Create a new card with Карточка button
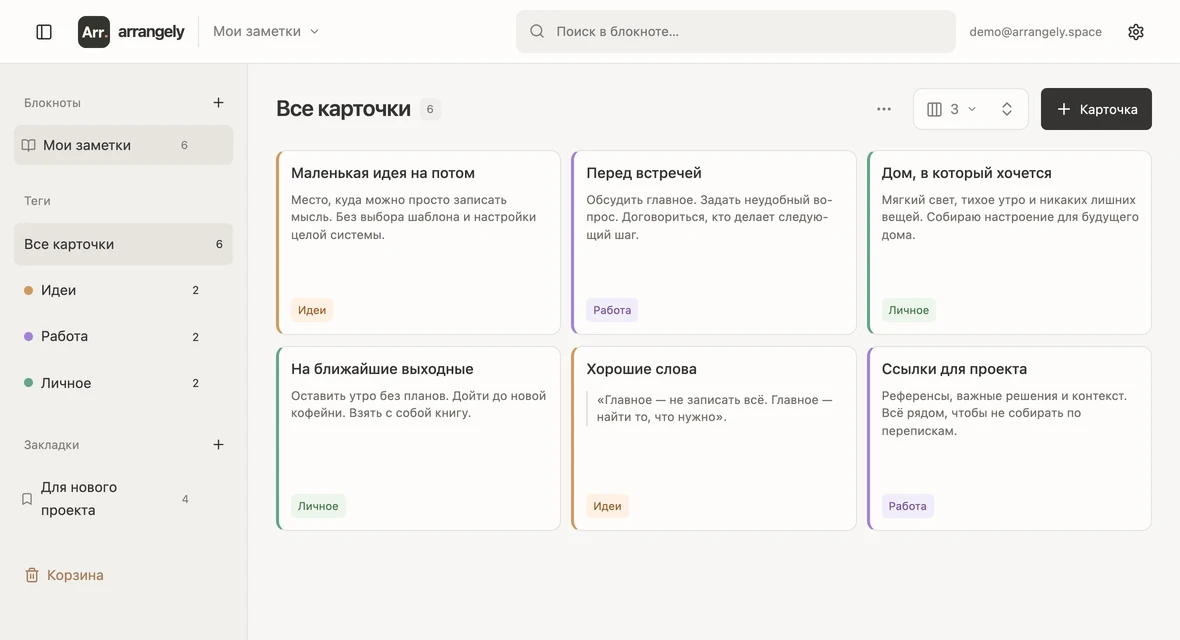The image size is (1180, 640). pos(1096,109)
